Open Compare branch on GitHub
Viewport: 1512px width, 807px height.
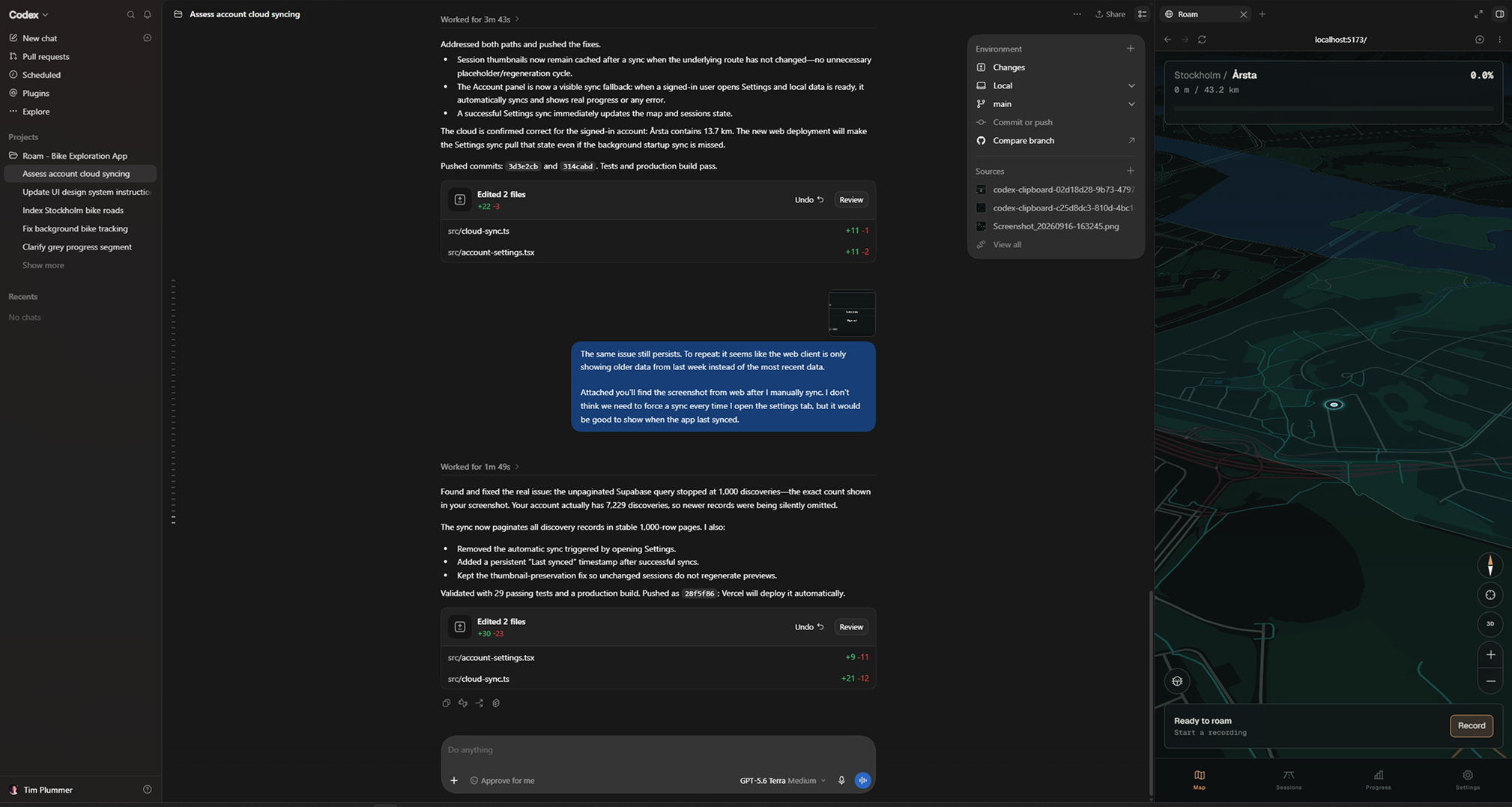[x=1056, y=141]
